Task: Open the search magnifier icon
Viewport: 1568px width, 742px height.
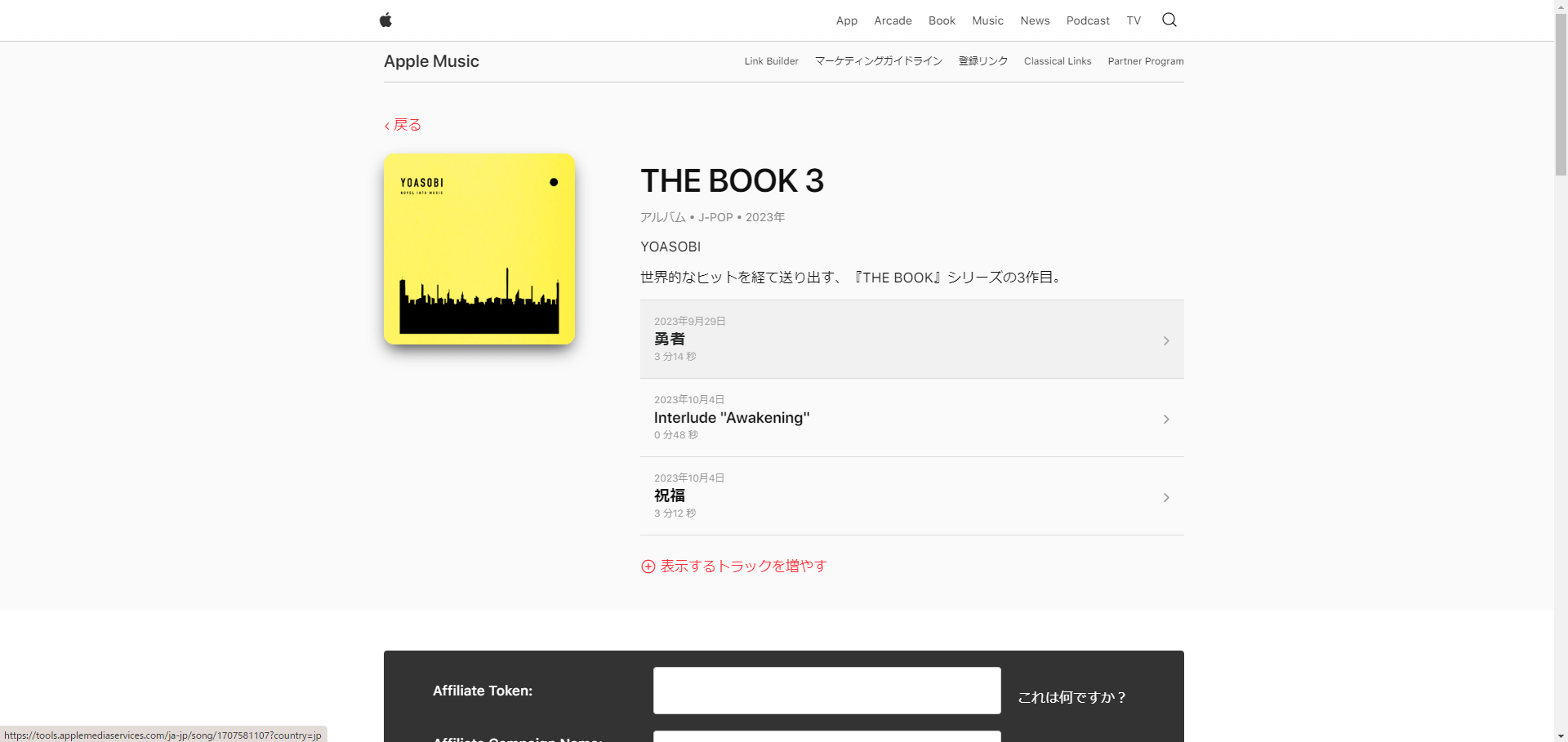Action: pos(1169,20)
